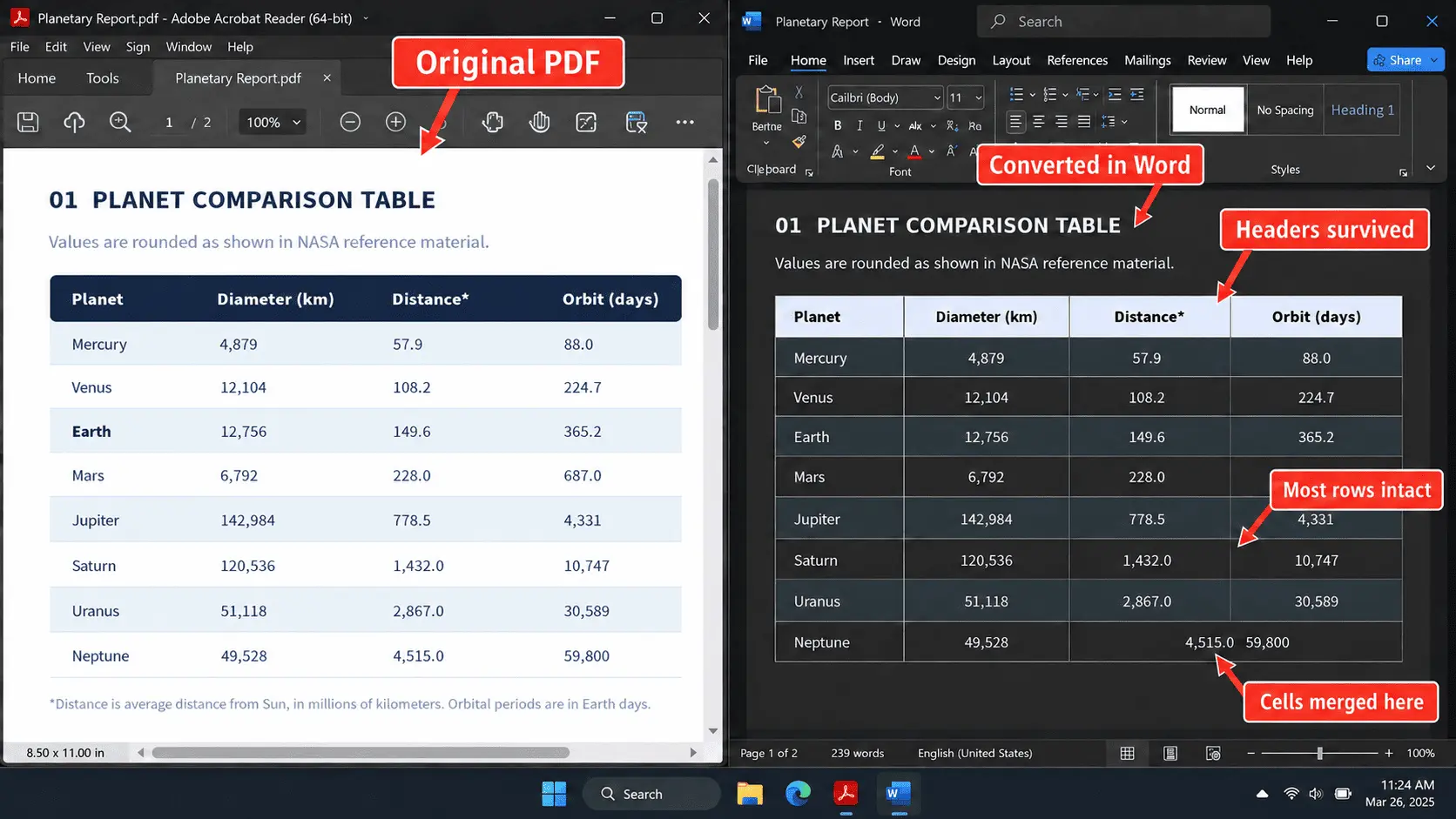Open the Sign menu in Acrobat Reader
The image size is (1456, 819).
(x=138, y=47)
